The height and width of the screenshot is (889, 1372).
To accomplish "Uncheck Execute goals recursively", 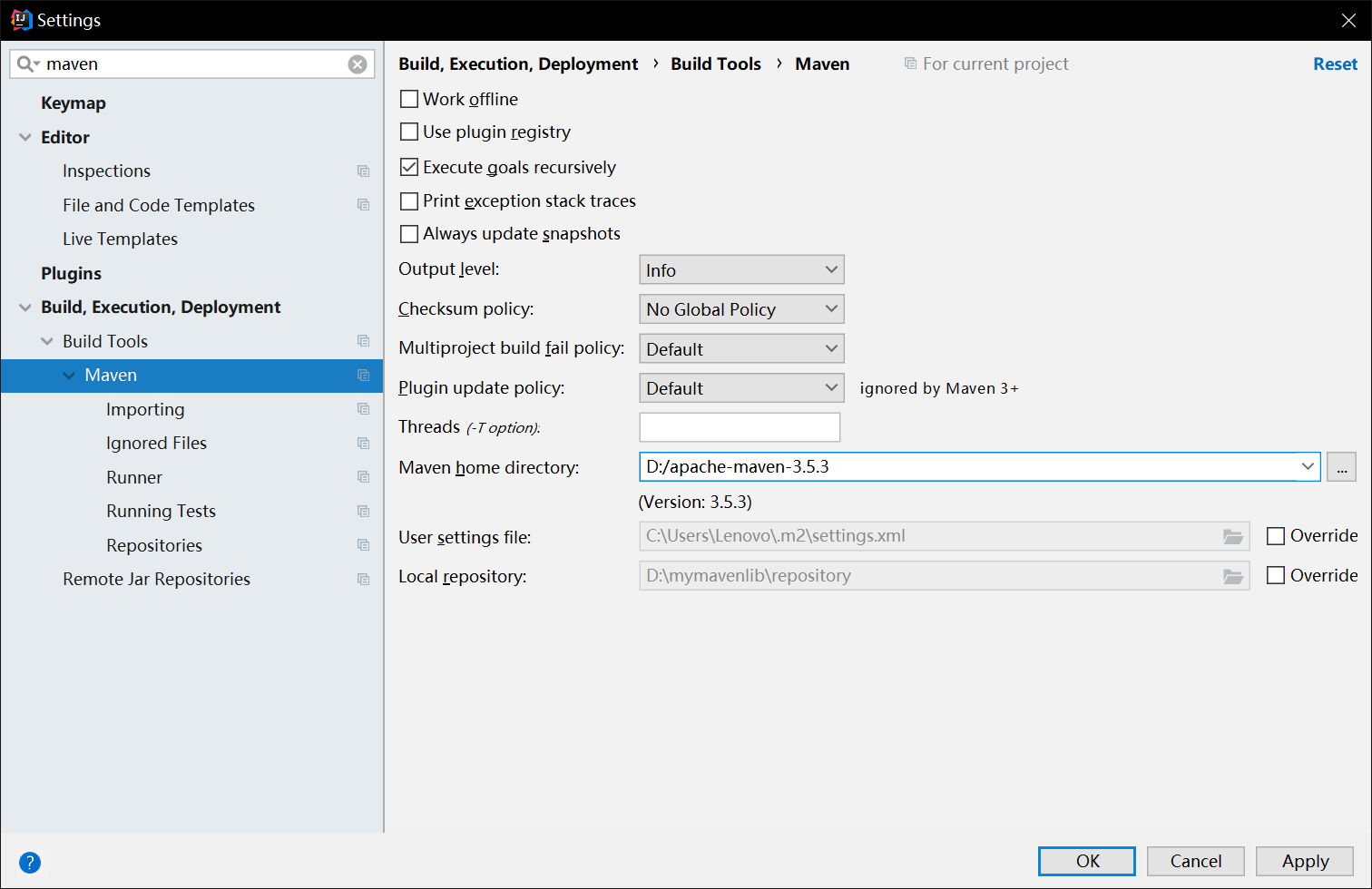I will click(409, 167).
